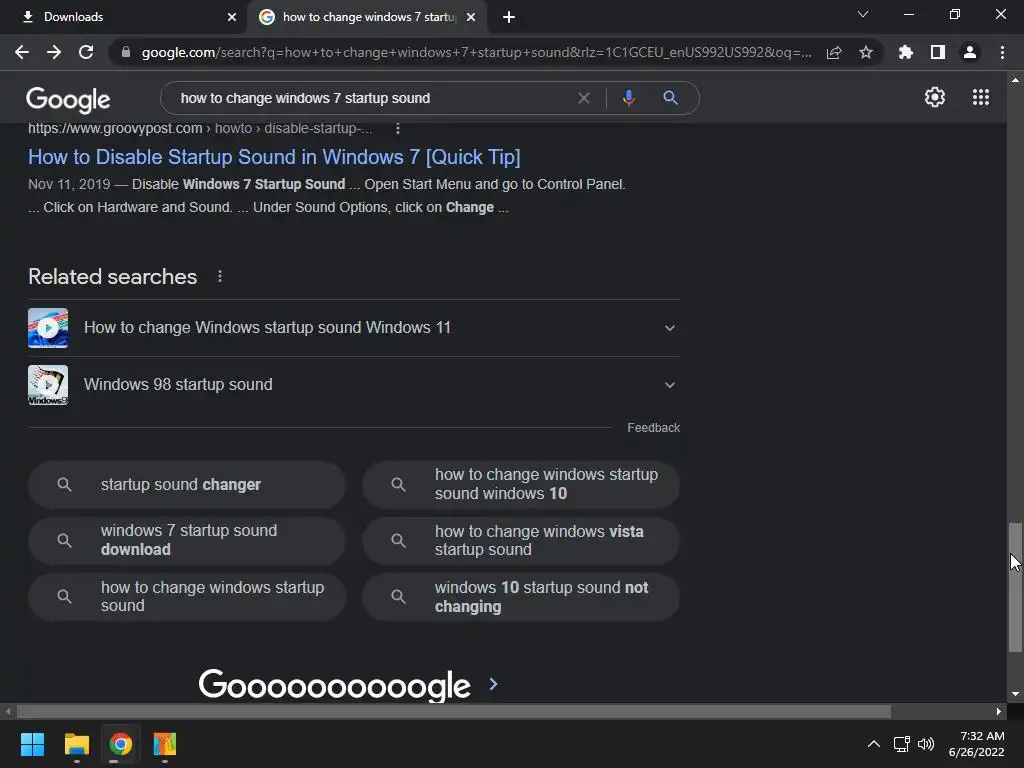Search startup sound windows 10 suggestion
The image size is (1024, 768).
tap(521, 485)
